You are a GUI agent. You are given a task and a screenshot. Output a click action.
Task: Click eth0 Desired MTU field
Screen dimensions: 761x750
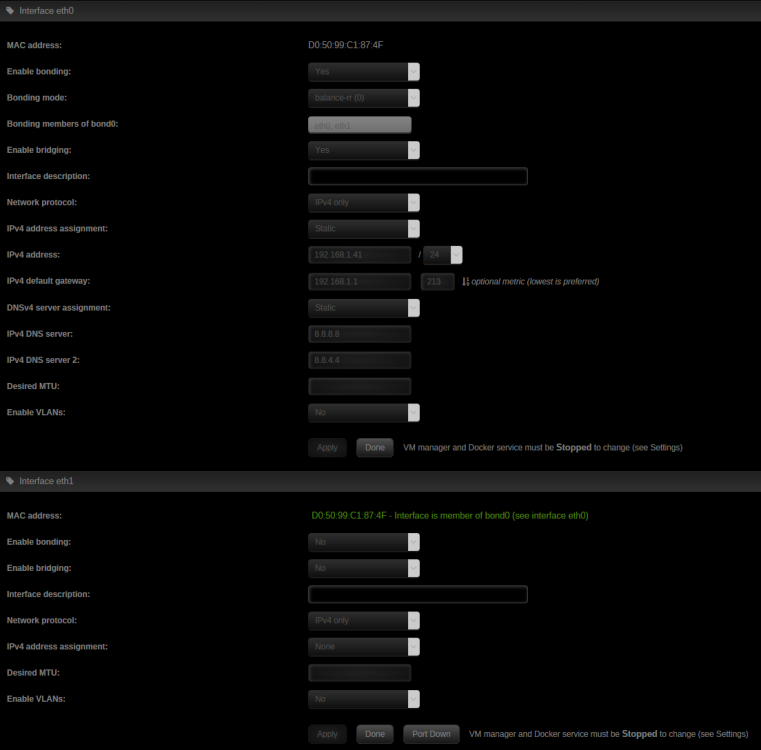360,386
